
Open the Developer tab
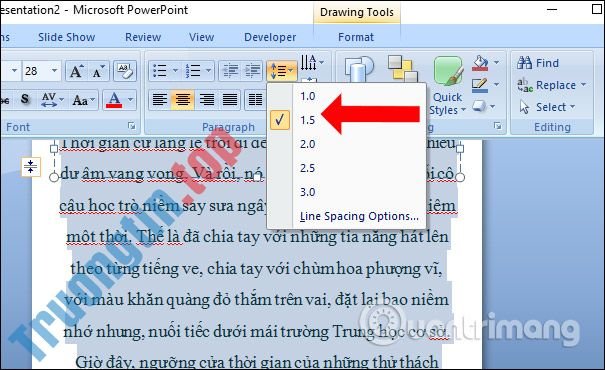pos(270,37)
